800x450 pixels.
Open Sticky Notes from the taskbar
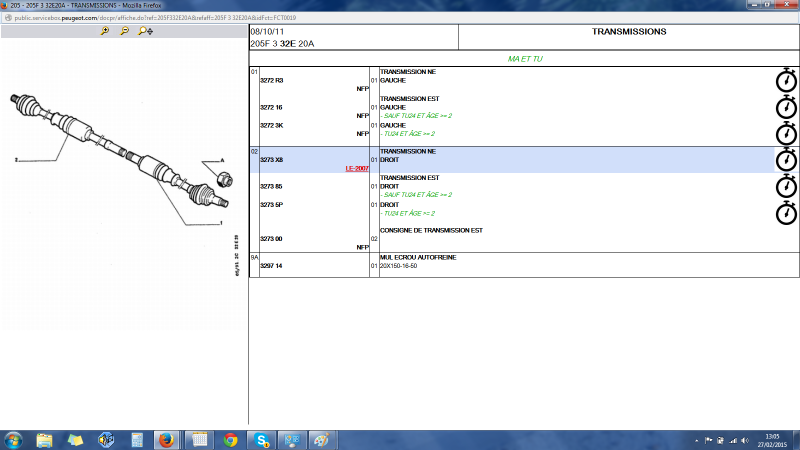pyautogui.click(x=75, y=440)
